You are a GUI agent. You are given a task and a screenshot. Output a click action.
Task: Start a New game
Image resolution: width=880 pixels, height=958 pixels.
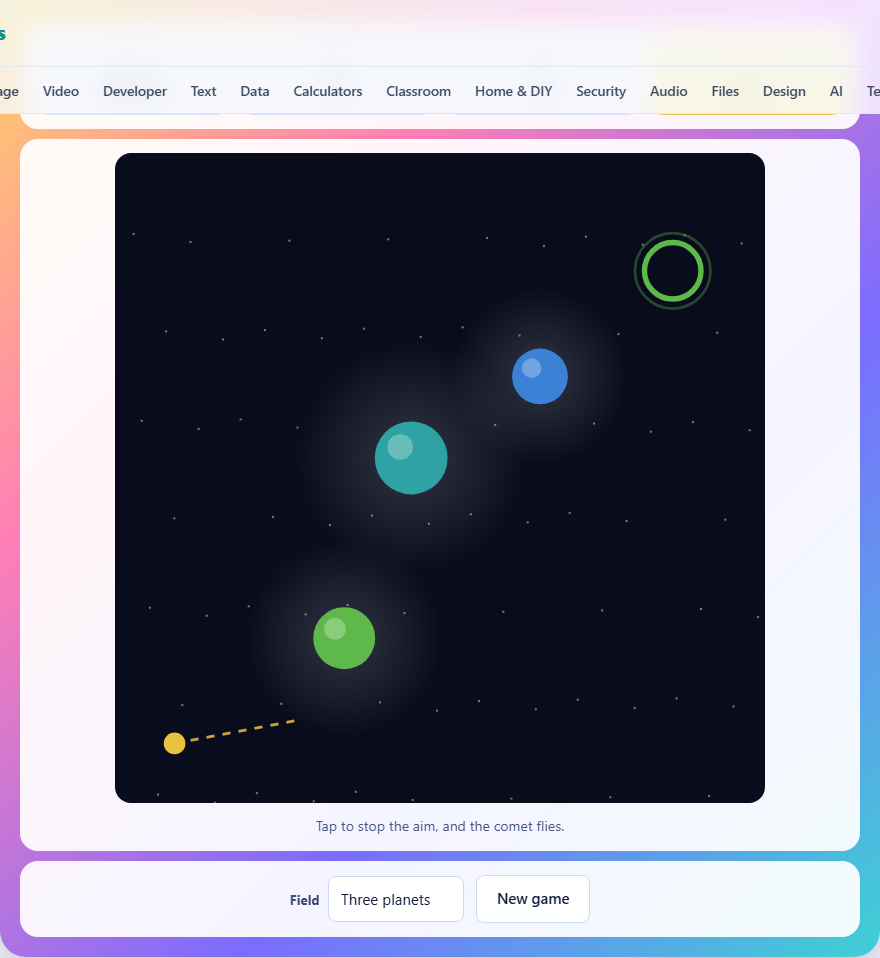click(x=533, y=899)
